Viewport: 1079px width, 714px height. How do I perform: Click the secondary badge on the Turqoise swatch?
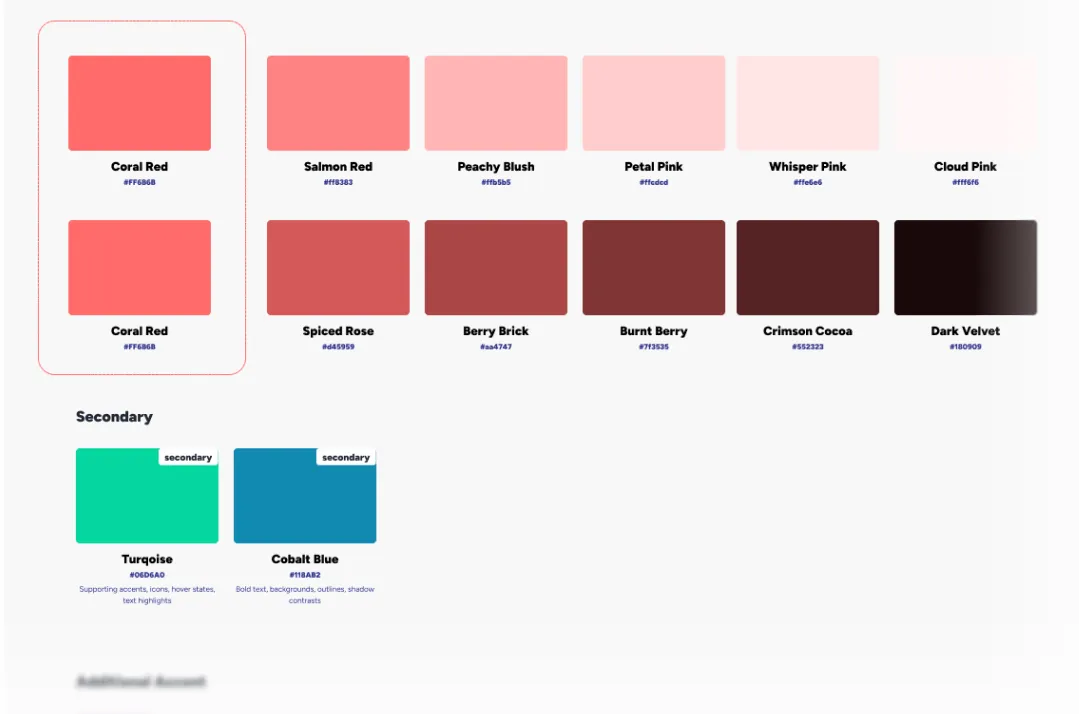pos(188,457)
